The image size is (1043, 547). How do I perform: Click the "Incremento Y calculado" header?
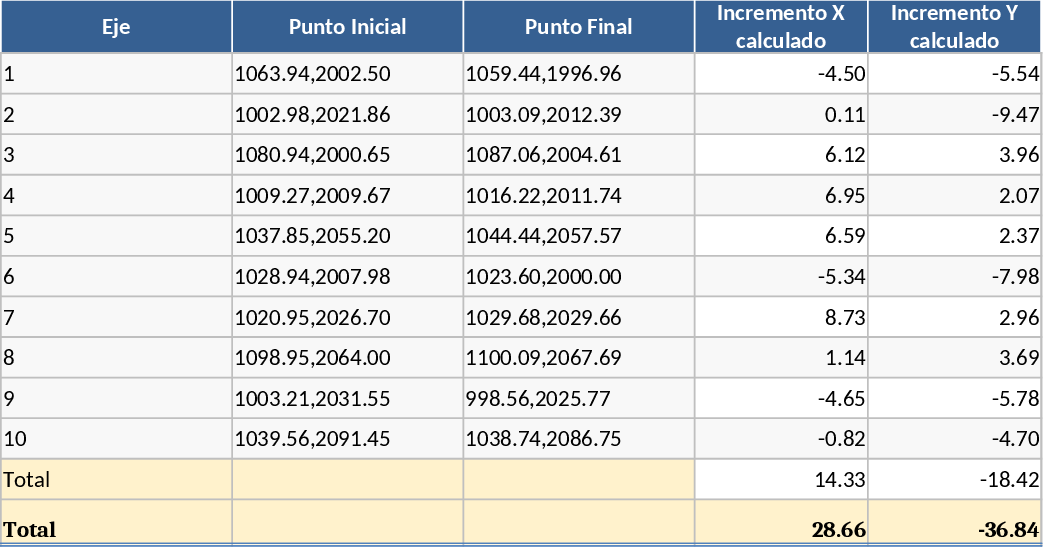pyautogui.click(x=954, y=27)
